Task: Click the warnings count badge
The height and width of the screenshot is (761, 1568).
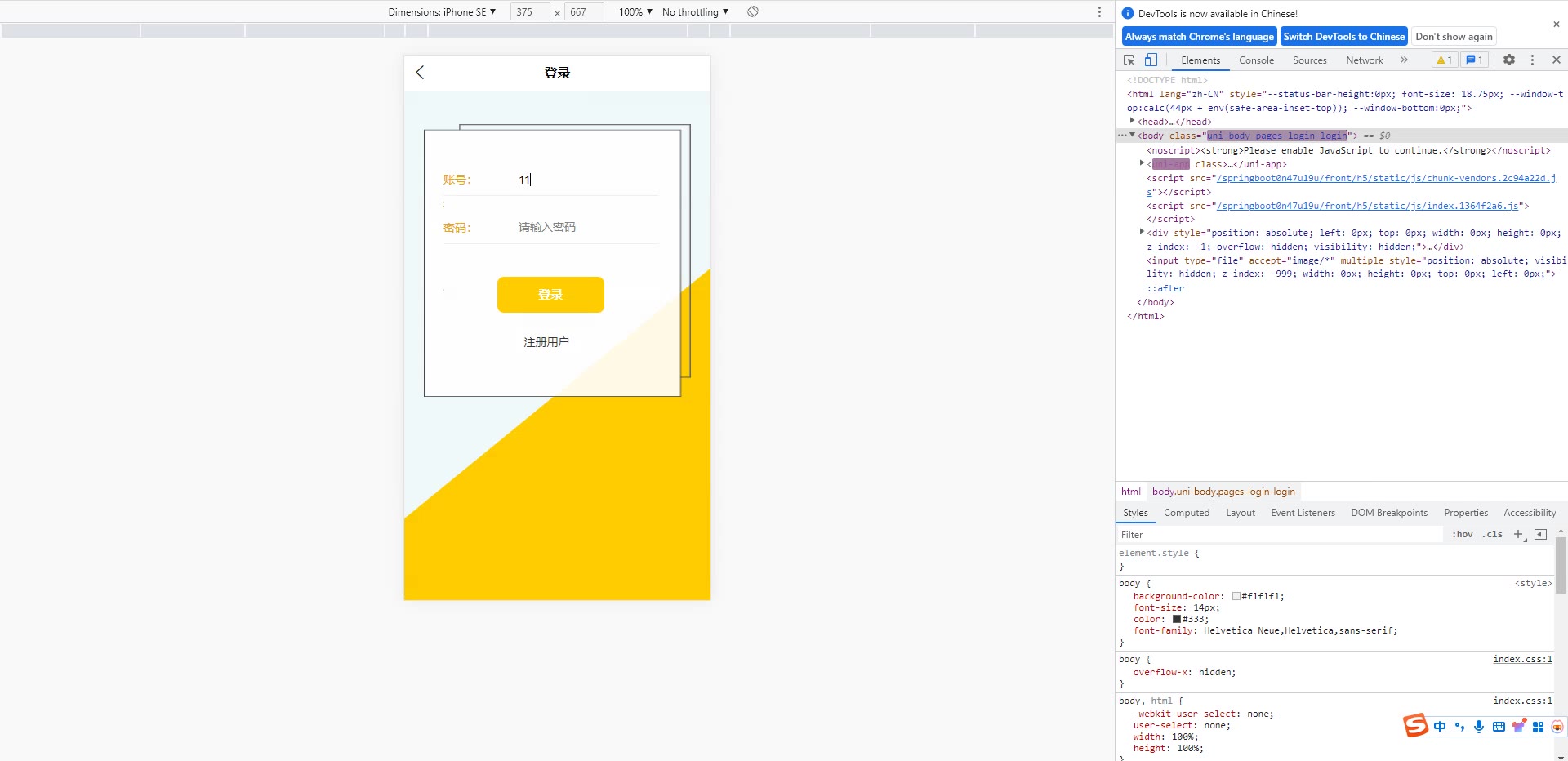Action: coord(1444,60)
